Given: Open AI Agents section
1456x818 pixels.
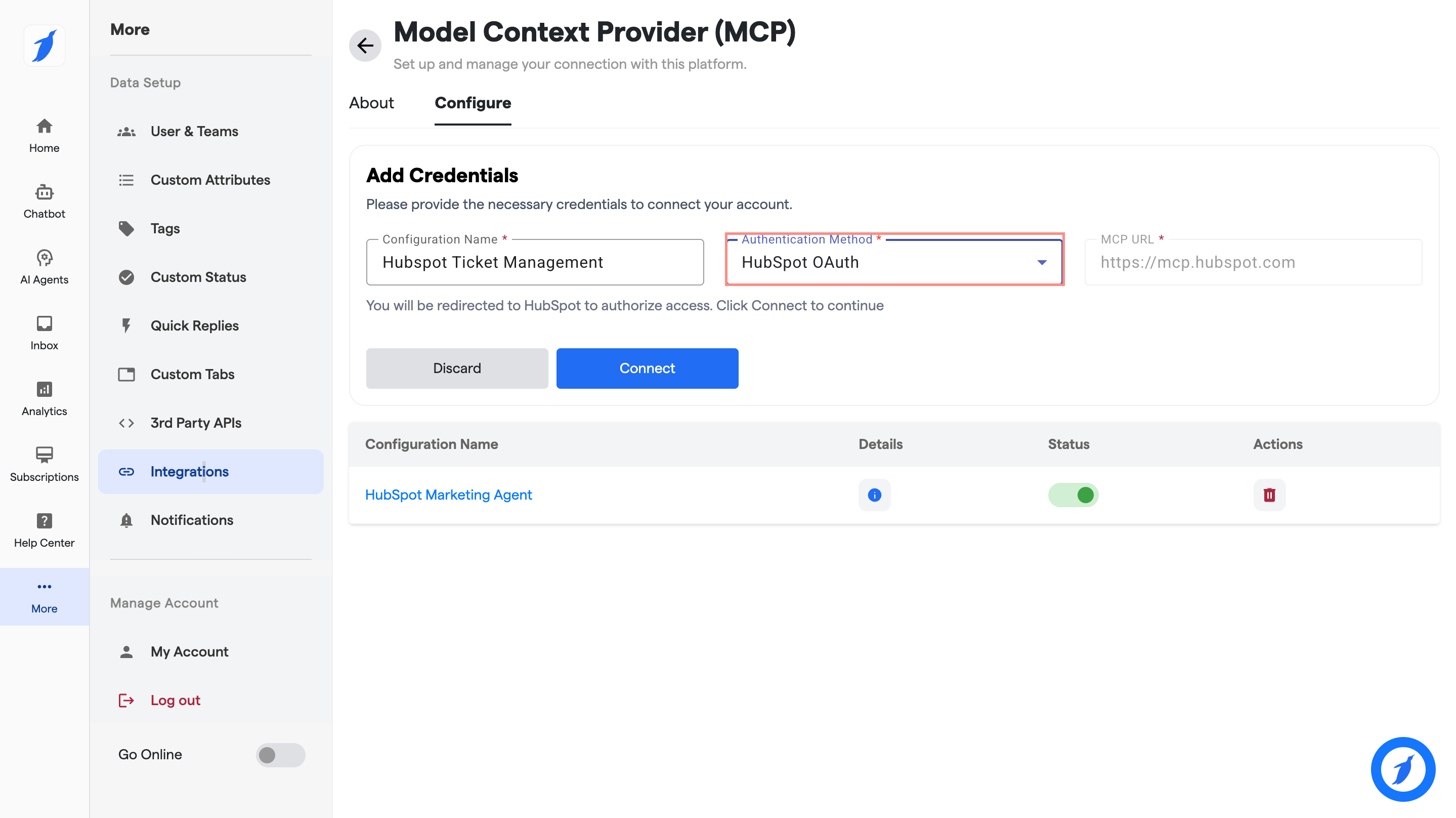Looking at the screenshot, I should [x=44, y=267].
